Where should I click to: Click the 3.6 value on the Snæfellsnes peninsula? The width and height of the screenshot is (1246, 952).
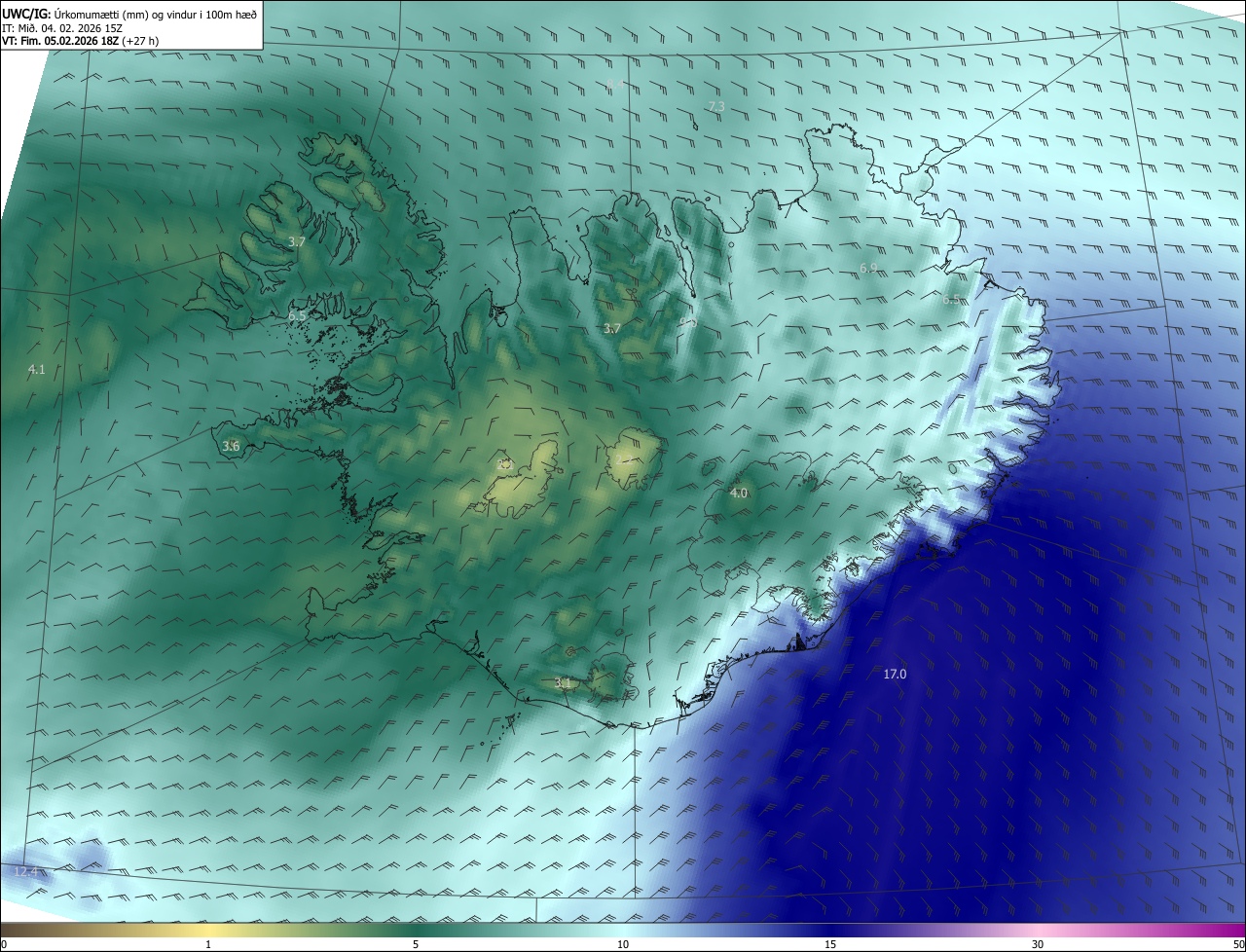pos(231,446)
